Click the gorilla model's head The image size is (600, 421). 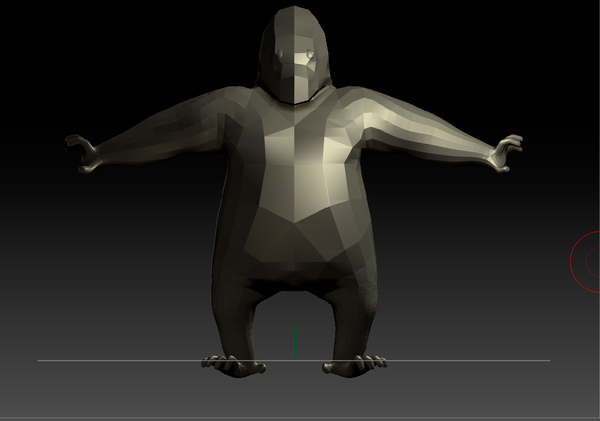point(294,55)
